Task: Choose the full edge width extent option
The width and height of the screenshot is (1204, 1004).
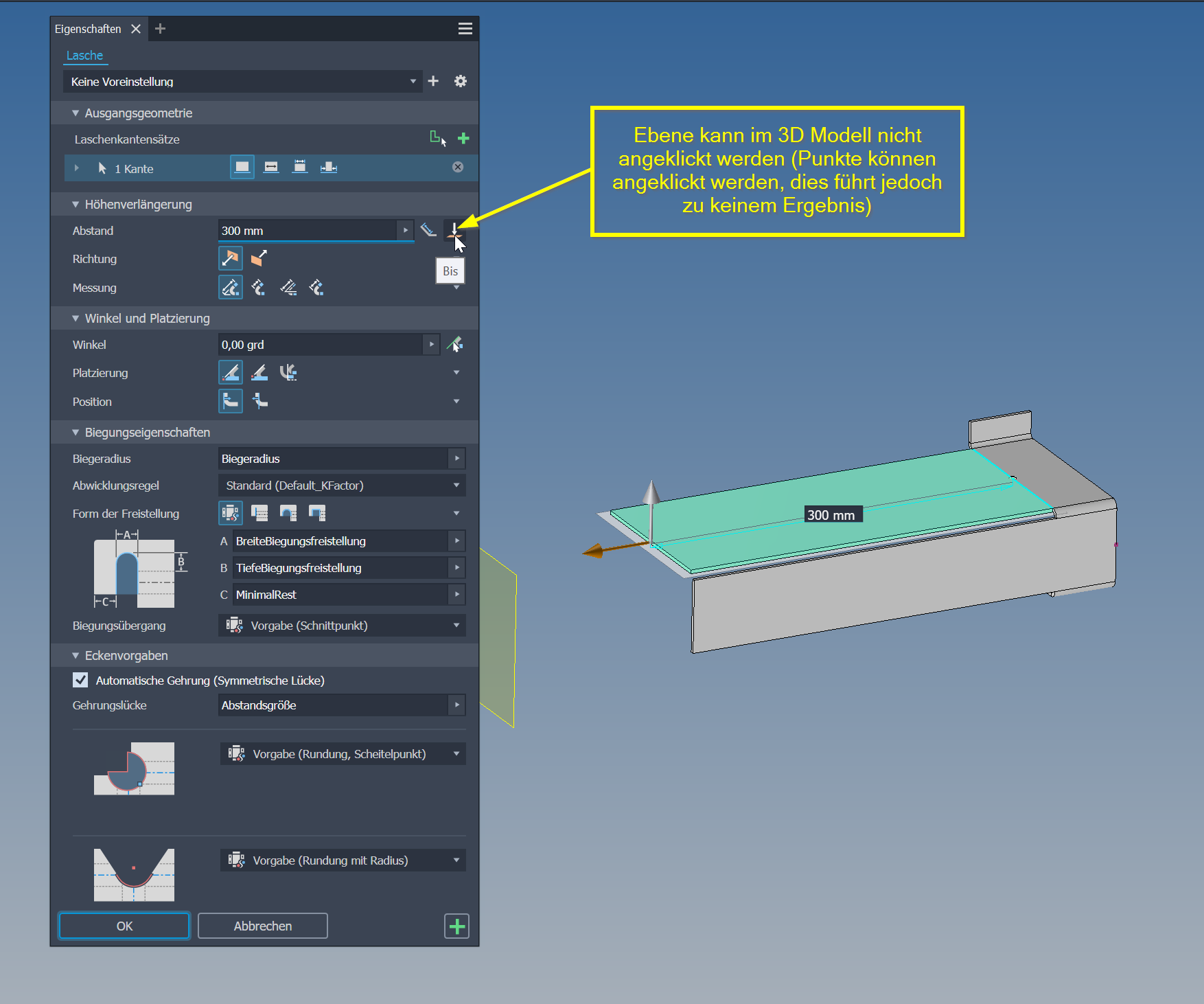Action: (x=242, y=167)
